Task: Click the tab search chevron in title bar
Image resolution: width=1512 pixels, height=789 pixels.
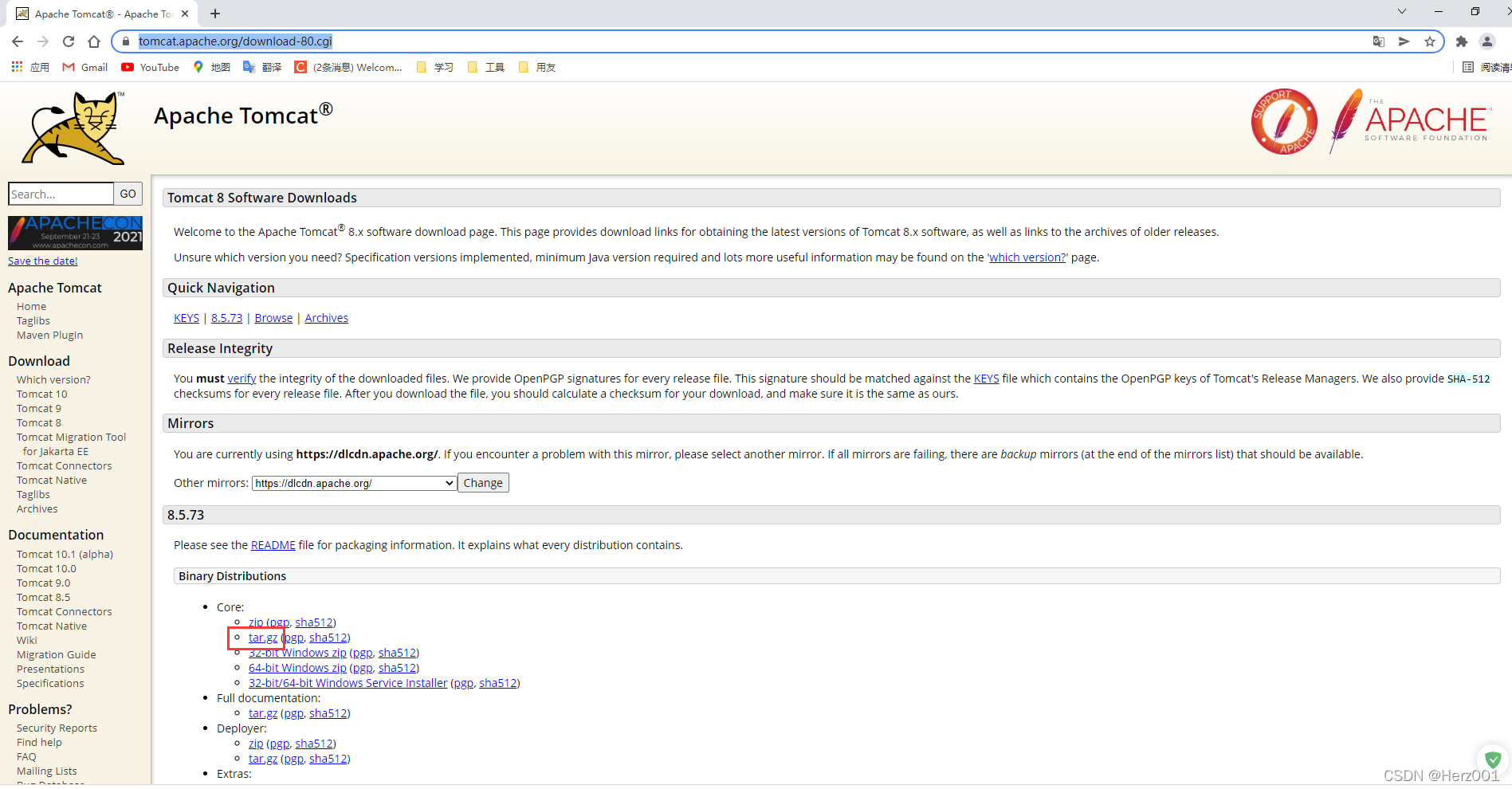Action: click(1402, 11)
